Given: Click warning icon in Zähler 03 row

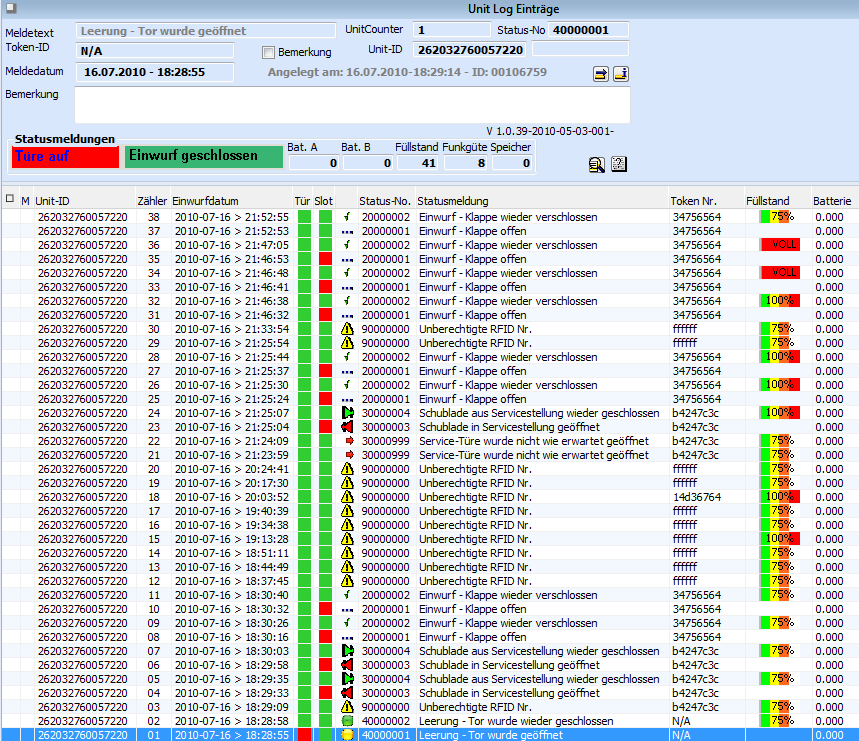Looking at the screenshot, I should pyautogui.click(x=347, y=707).
